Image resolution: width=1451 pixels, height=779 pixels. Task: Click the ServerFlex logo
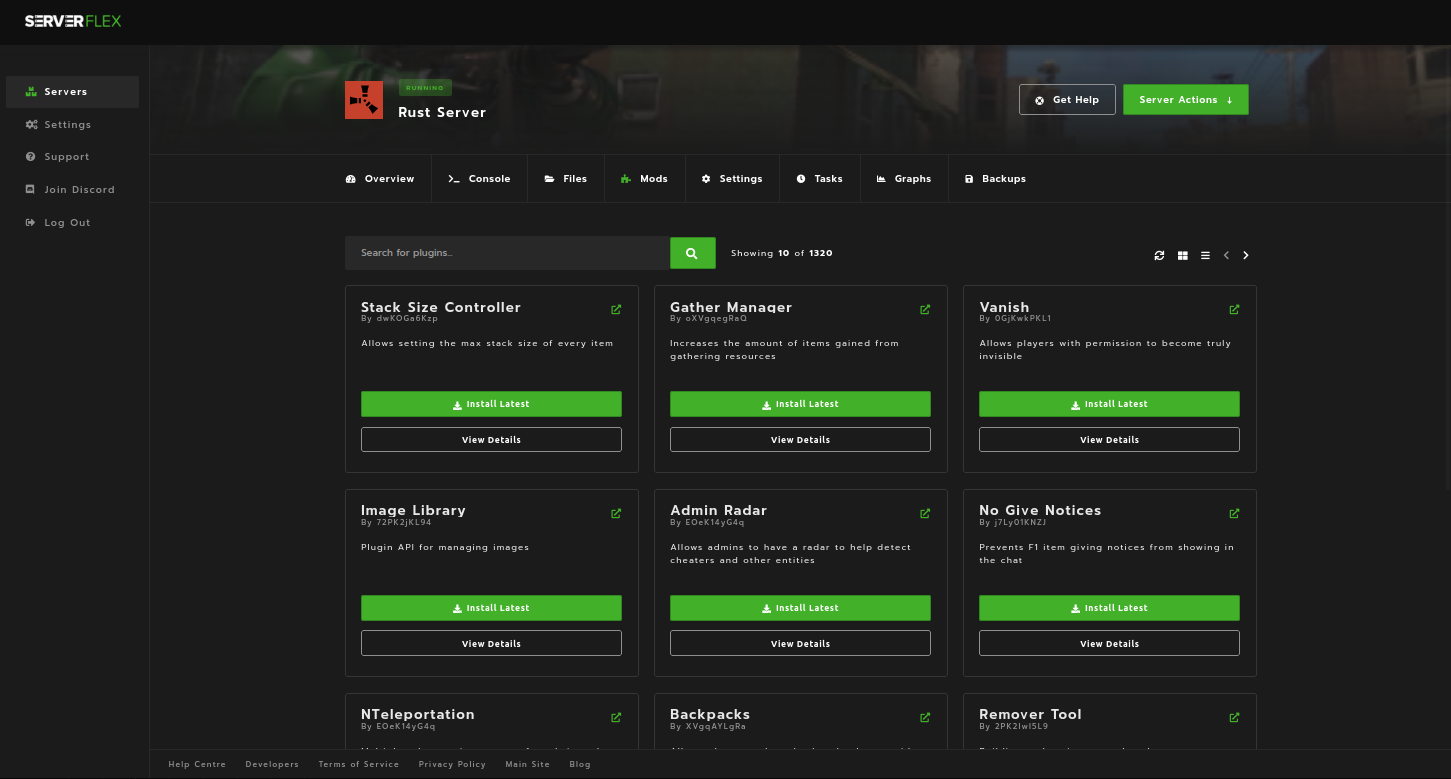click(x=73, y=21)
